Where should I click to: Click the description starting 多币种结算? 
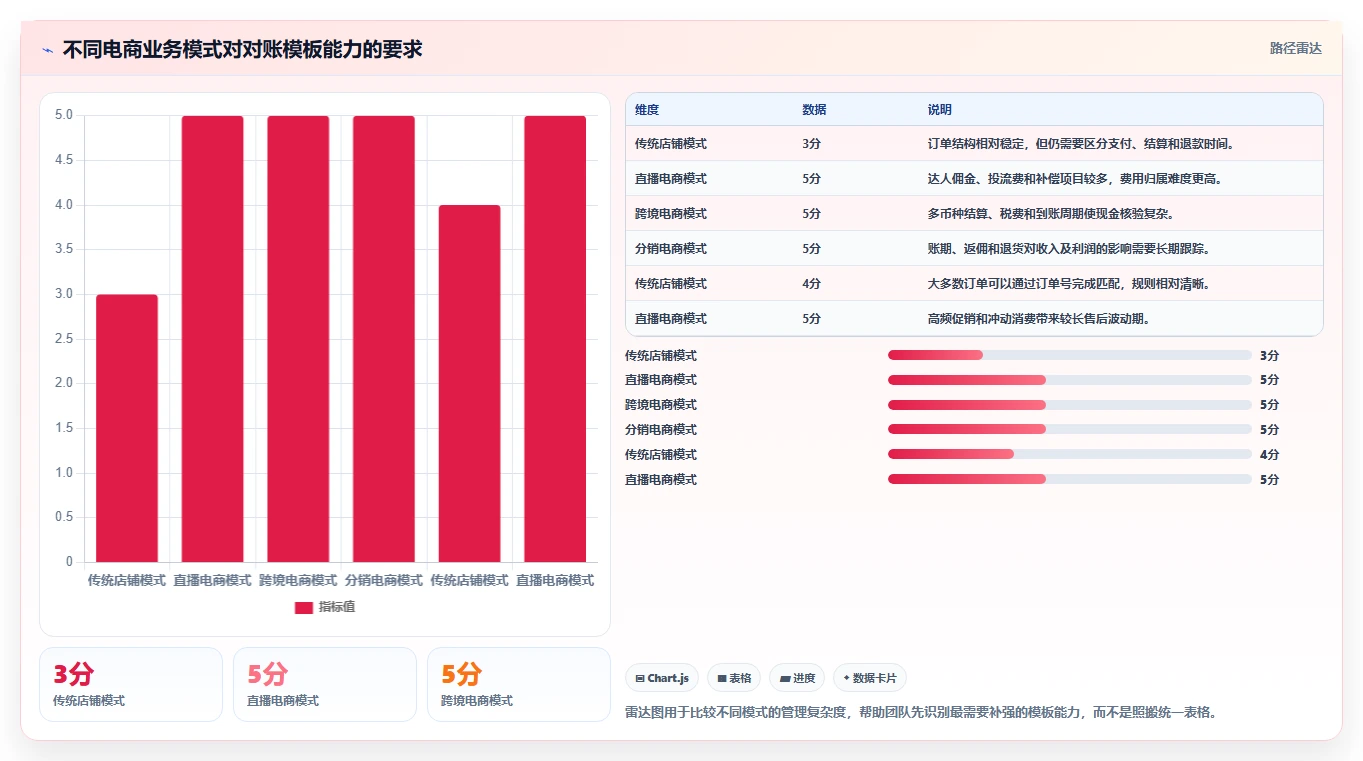[x=1051, y=214]
